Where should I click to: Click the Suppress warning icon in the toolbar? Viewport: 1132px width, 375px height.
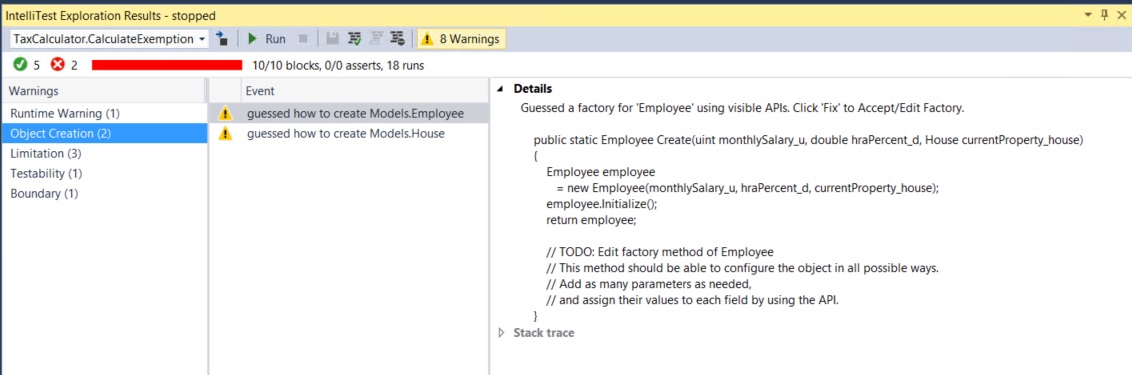397,39
